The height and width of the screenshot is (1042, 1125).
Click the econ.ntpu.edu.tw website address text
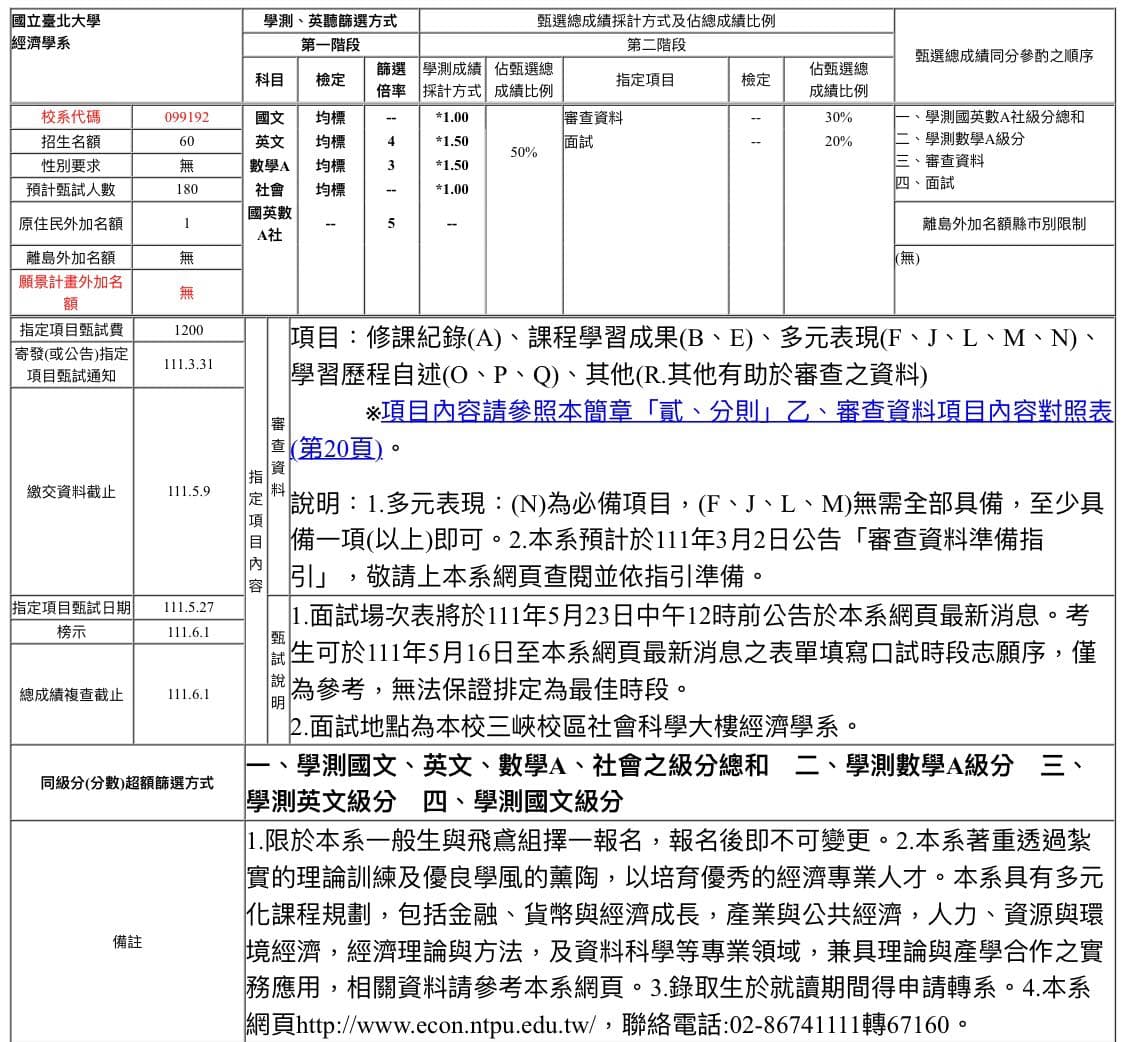[x=446, y=1025]
